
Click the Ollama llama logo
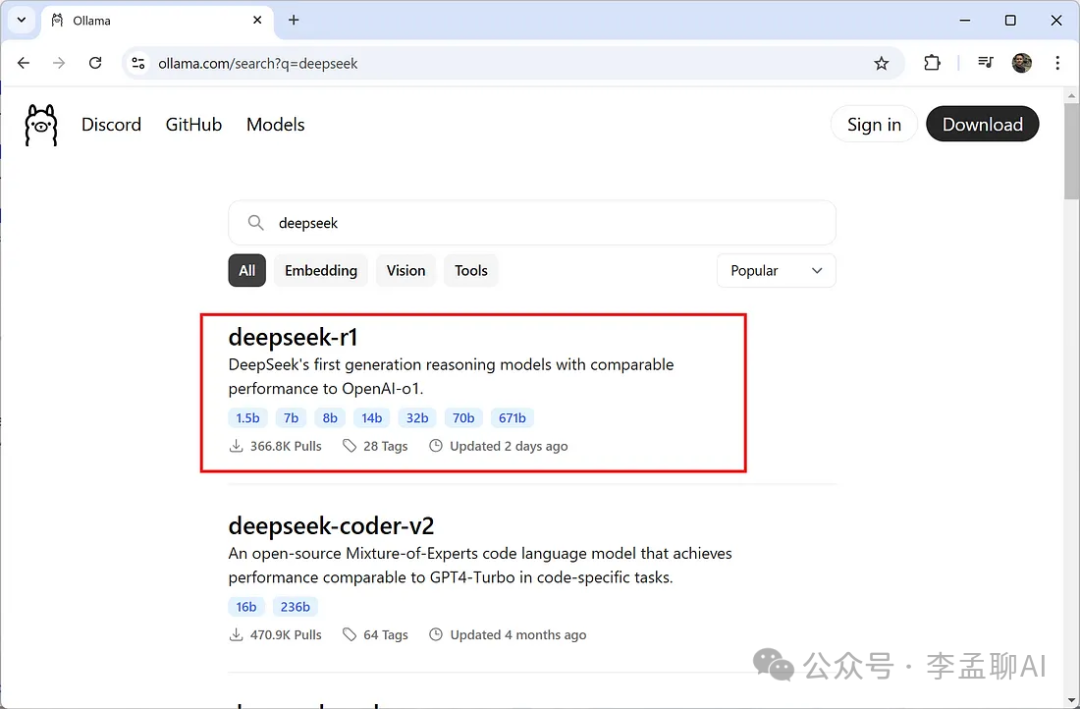pyautogui.click(x=41, y=125)
